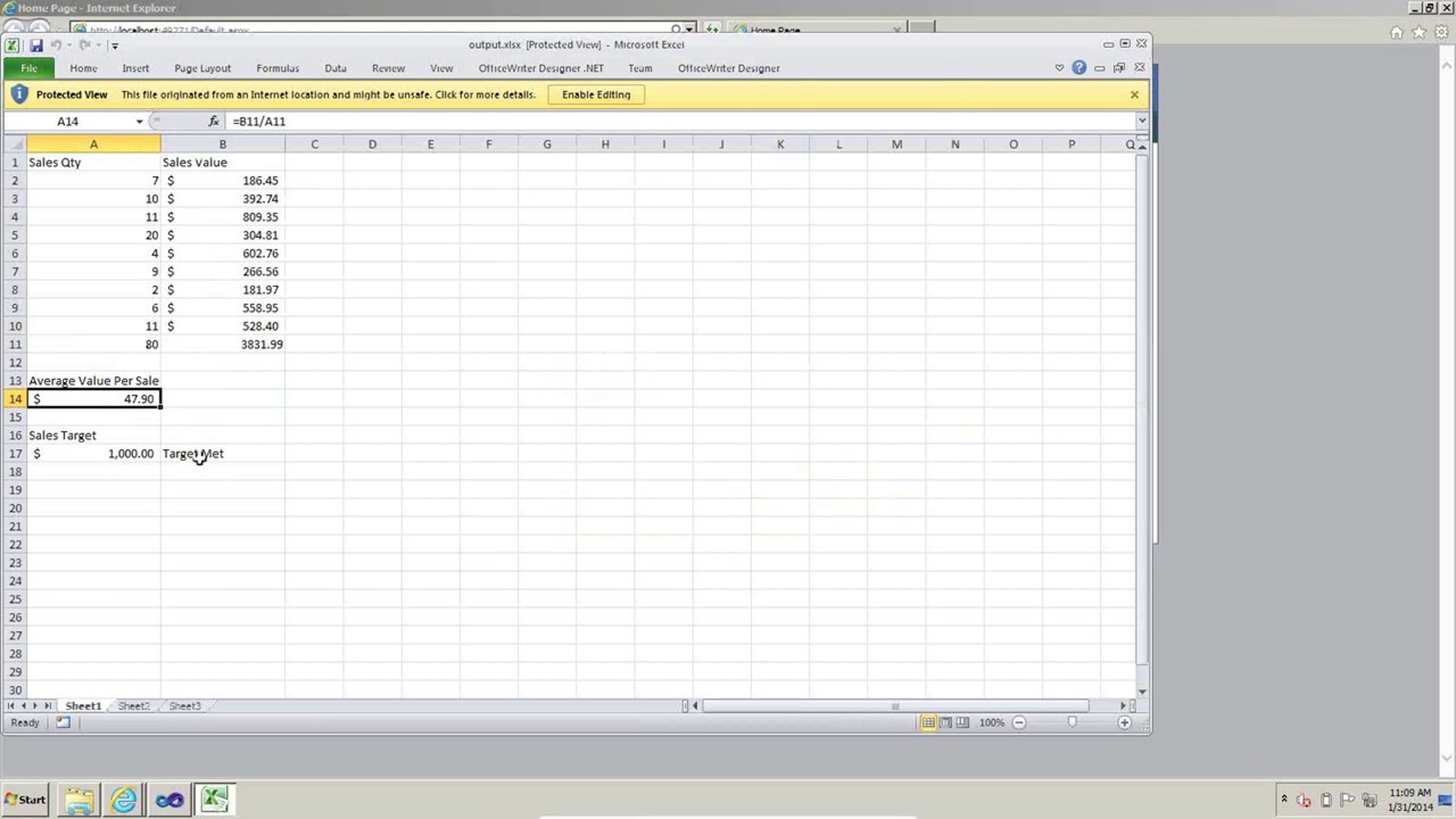Viewport: 1456px width, 819px height.
Task: Switch to Page Break Preview icon
Action: (962, 723)
